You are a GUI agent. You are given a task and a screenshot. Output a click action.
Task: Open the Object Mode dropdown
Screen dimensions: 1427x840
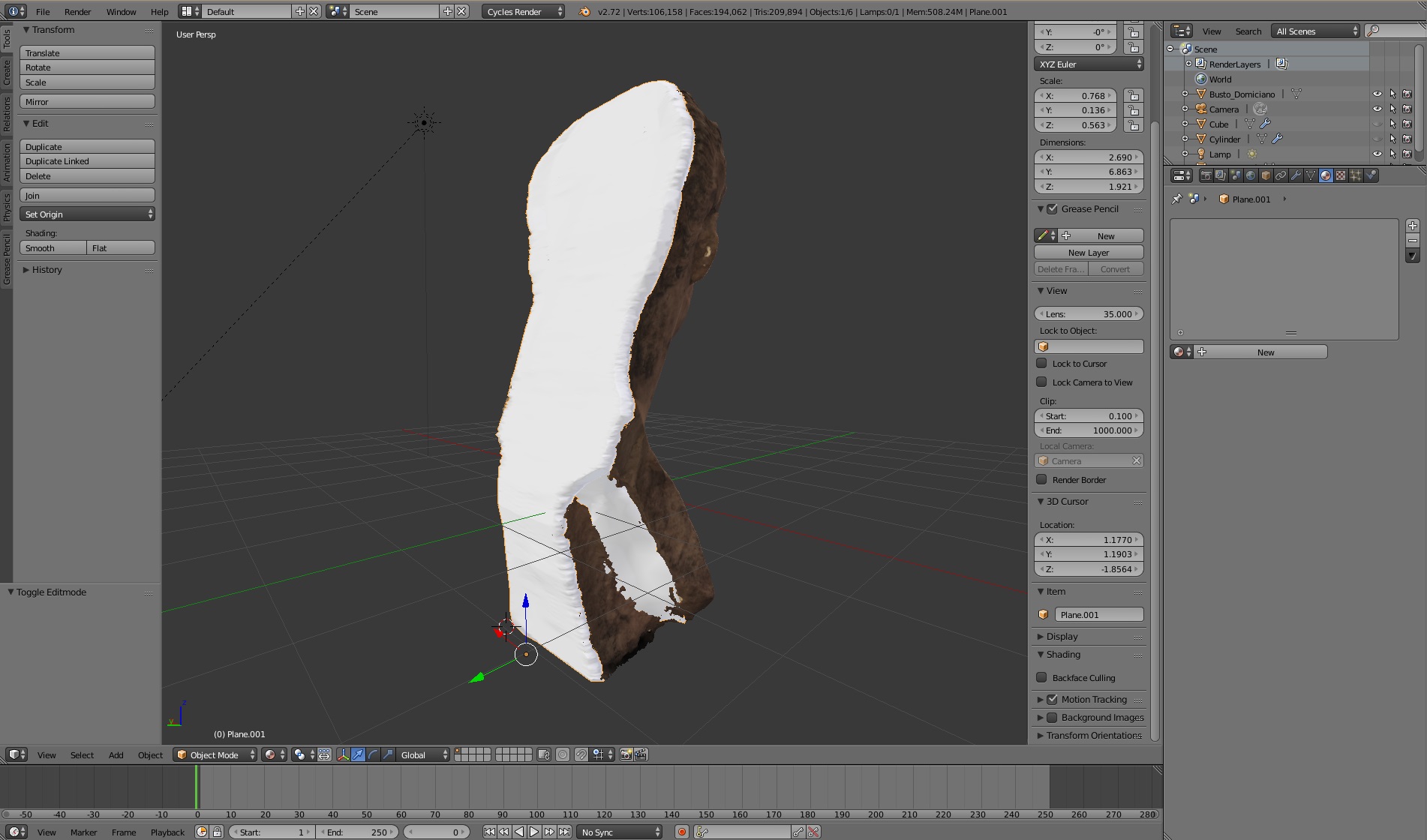tap(215, 754)
